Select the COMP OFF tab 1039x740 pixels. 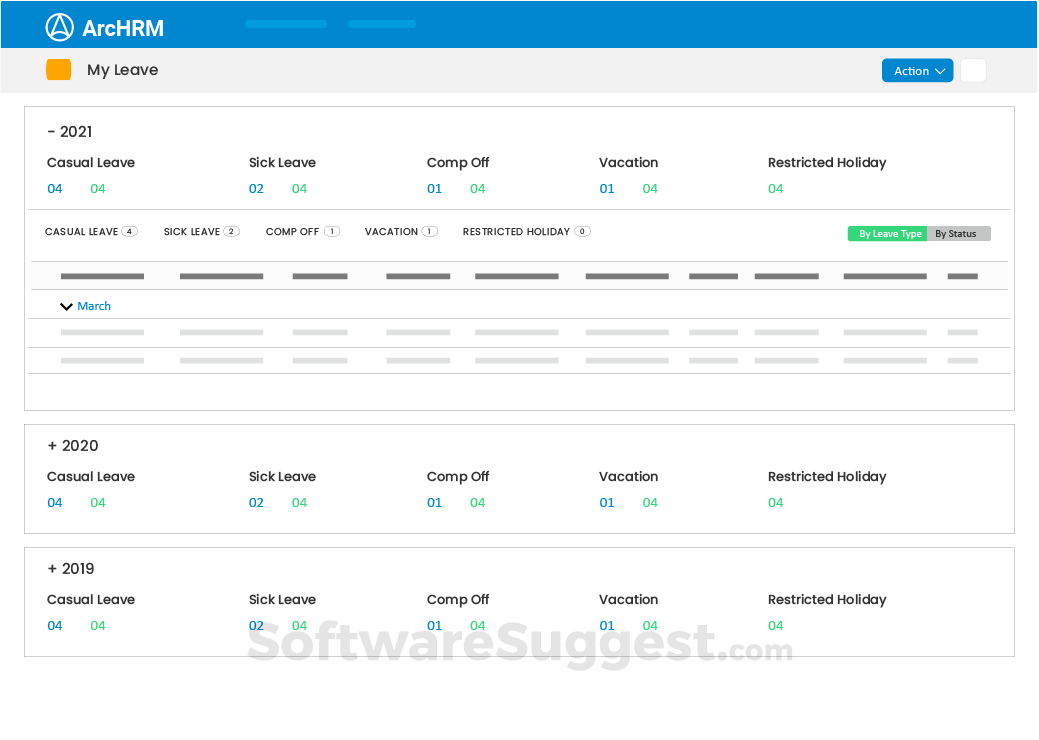[294, 231]
